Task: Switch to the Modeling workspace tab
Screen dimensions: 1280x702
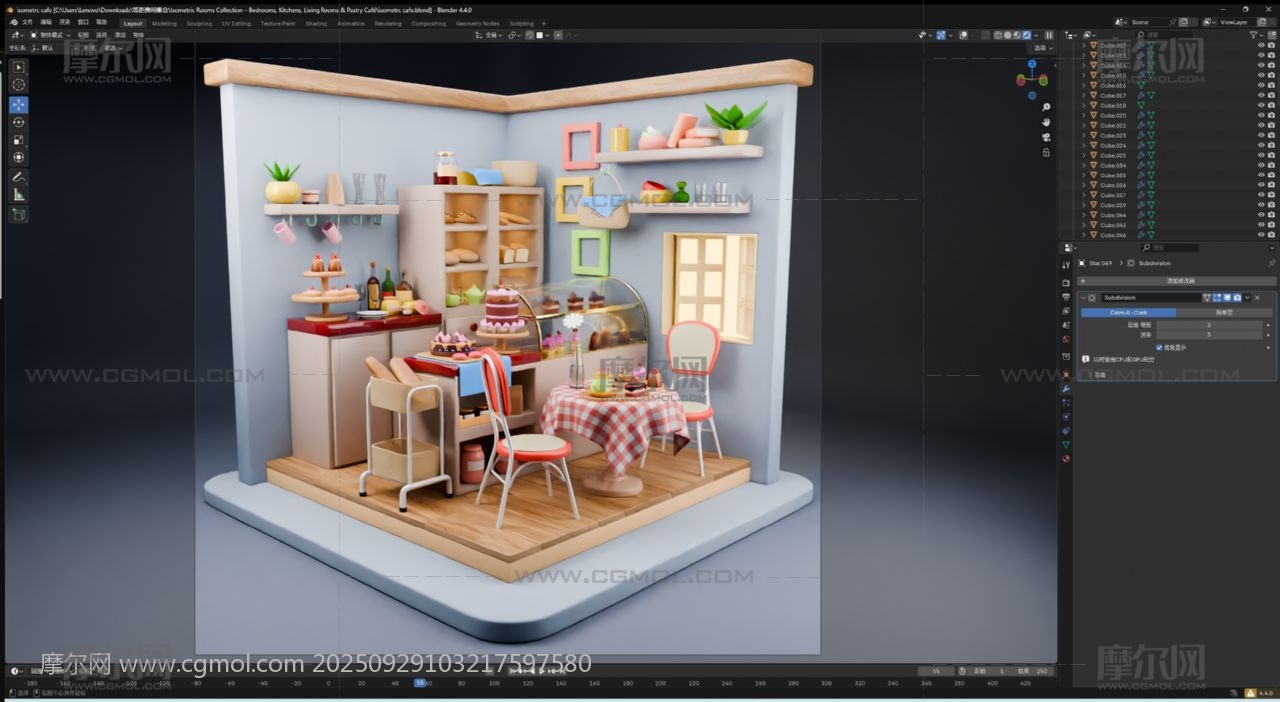Action: point(164,23)
